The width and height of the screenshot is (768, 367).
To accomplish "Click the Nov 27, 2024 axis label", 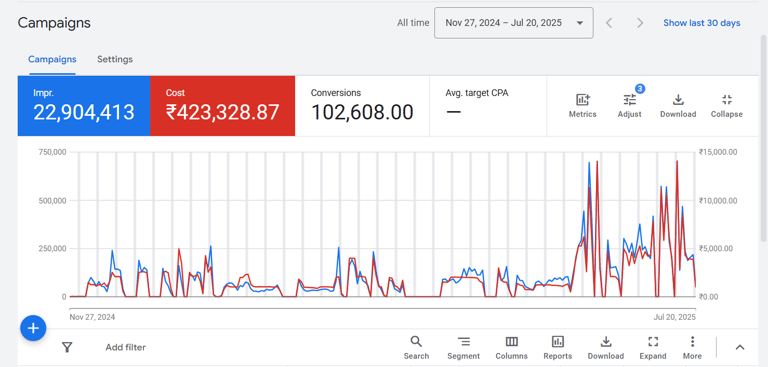I will point(92,317).
